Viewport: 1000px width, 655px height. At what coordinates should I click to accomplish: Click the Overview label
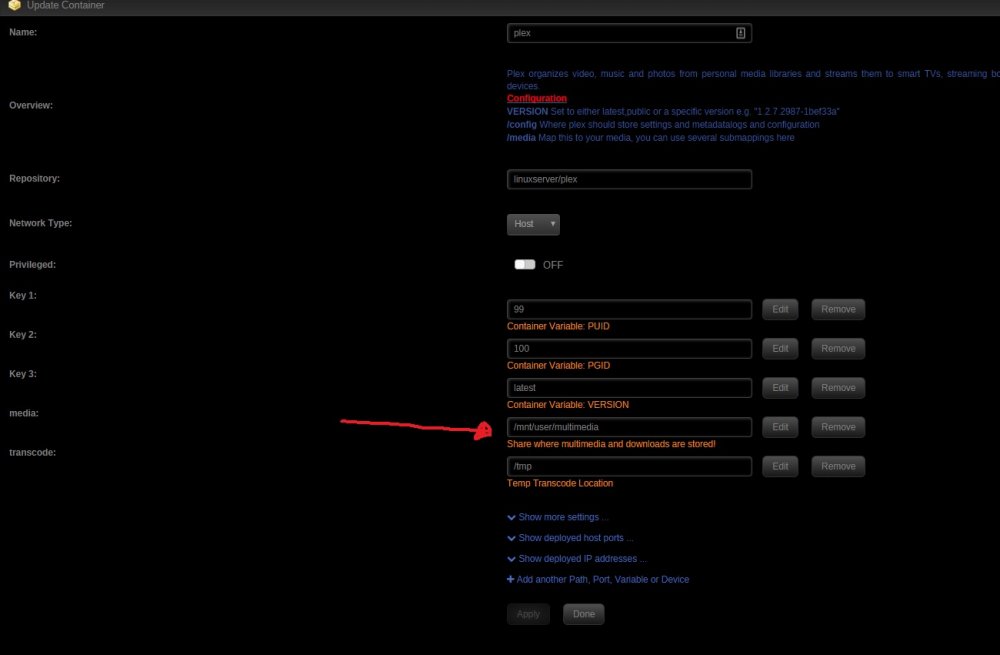pyautogui.click(x=31, y=105)
